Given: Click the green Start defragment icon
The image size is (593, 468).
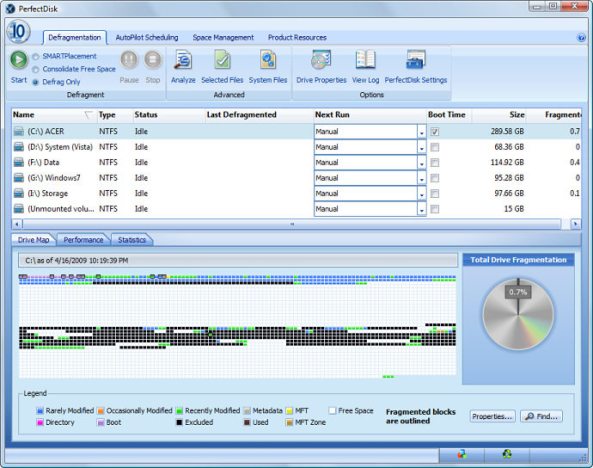Looking at the screenshot, I should (x=19, y=60).
